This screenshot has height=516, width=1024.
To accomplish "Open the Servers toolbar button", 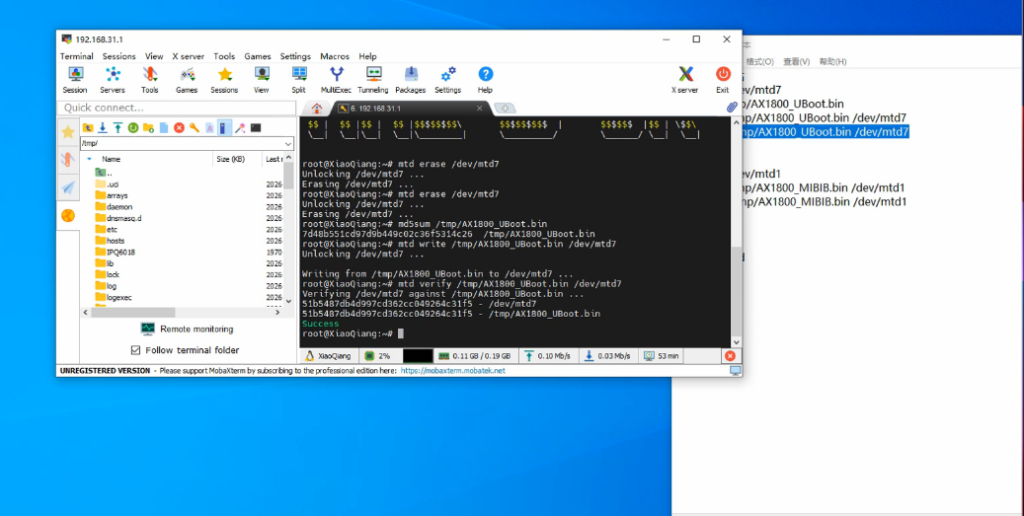I will [112, 80].
